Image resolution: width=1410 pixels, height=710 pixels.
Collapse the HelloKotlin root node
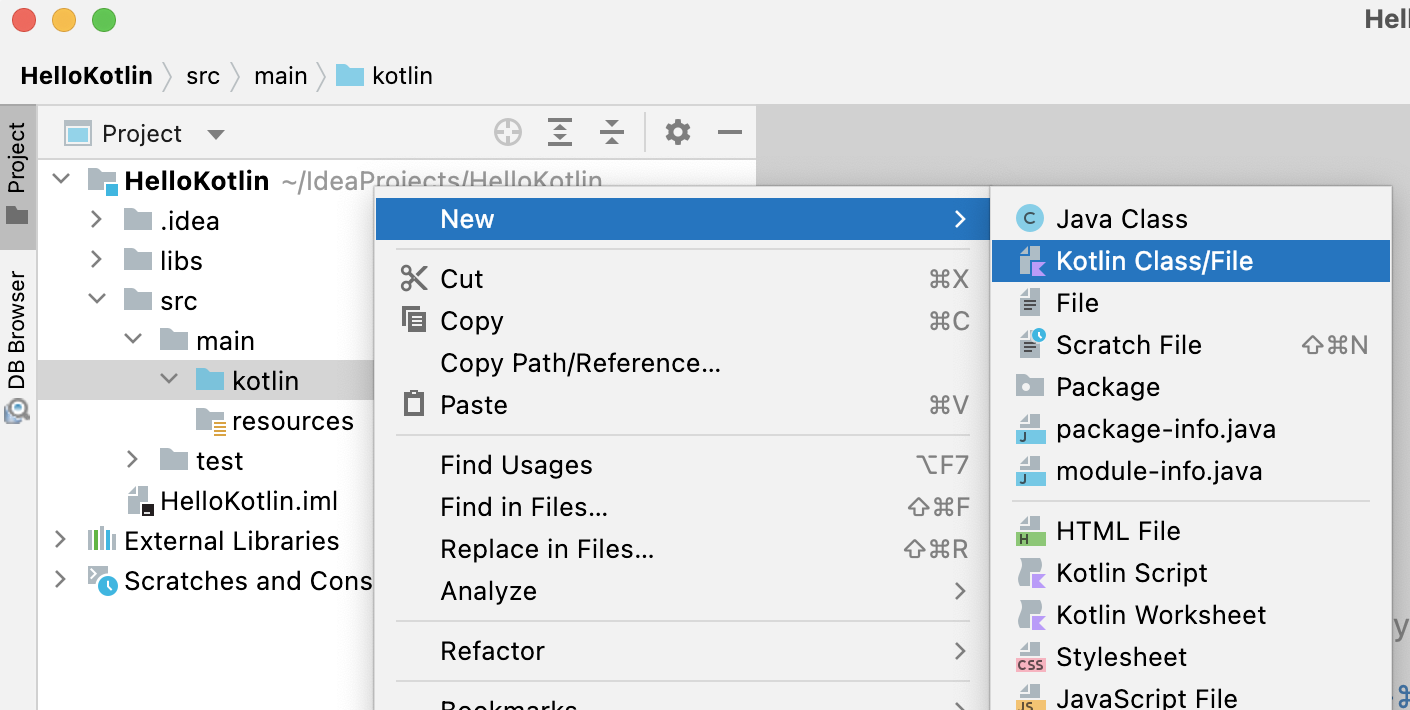[62, 180]
